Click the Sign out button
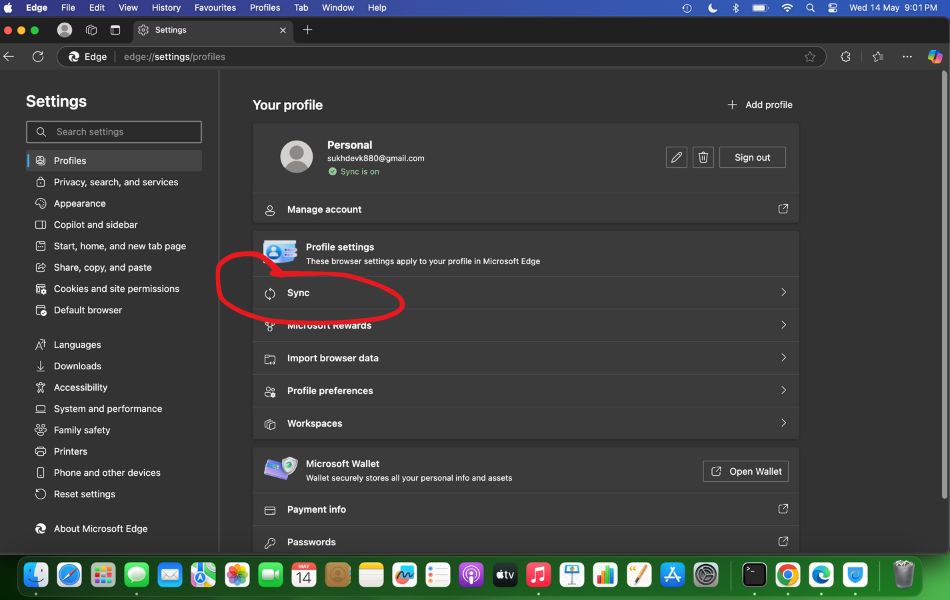This screenshot has width=950, height=600. point(752,158)
